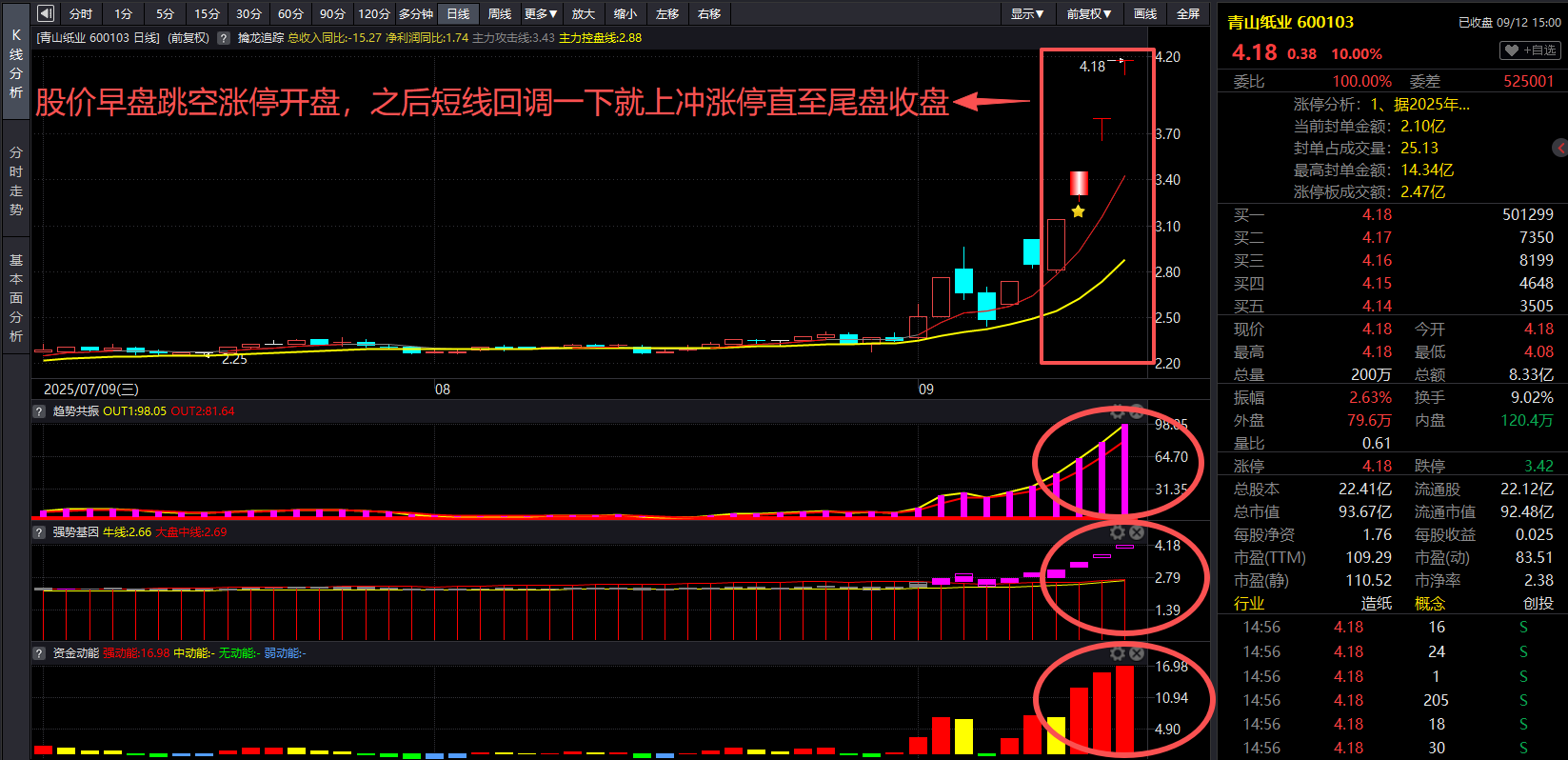Click 市盈(TTM) value 109.29
The image size is (1568, 760).
coord(1368,558)
